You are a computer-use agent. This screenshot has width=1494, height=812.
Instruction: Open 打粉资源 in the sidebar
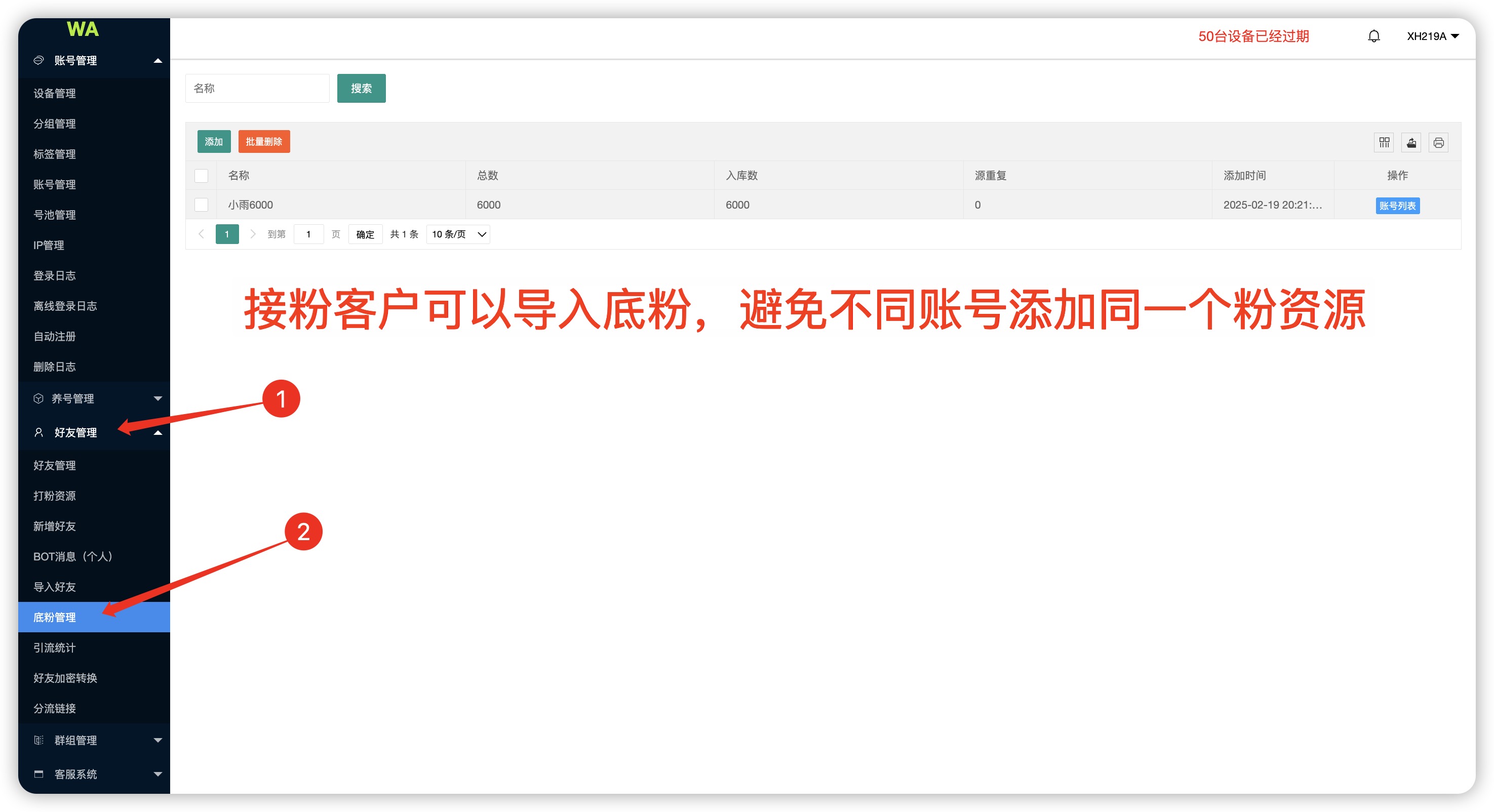click(55, 496)
